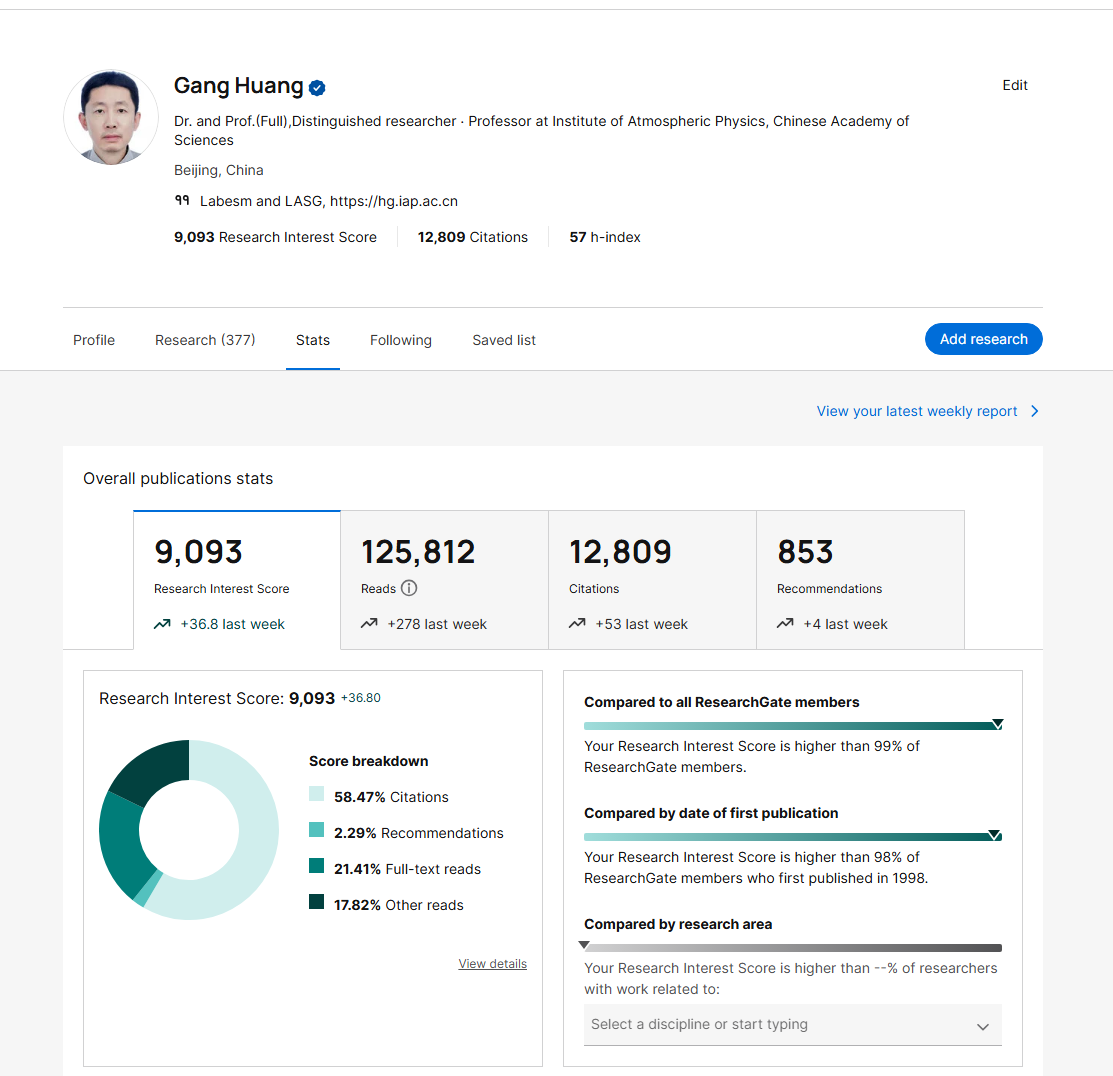Click the Citations color swatch in legend
The height and width of the screenshot is (1076, 1113).
pos(316,794)
